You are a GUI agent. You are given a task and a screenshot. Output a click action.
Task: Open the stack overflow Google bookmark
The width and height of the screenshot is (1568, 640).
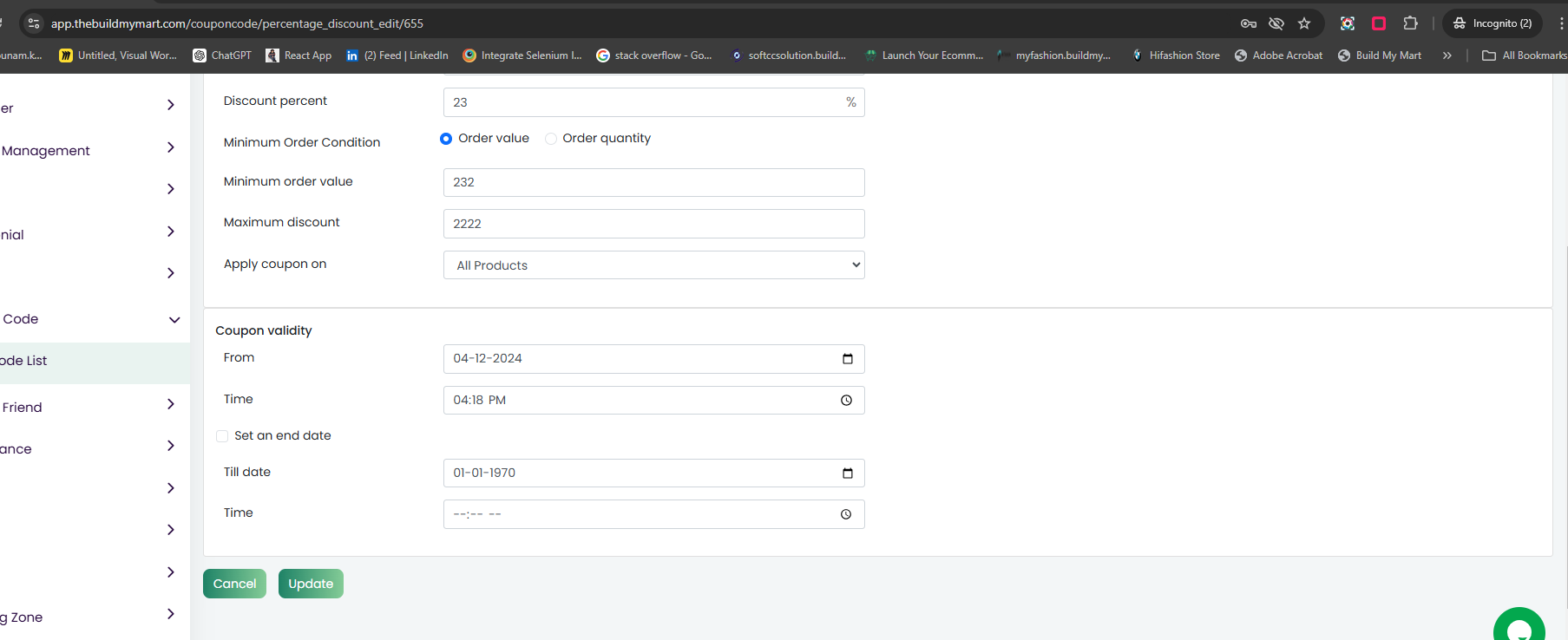pos(654,56)
